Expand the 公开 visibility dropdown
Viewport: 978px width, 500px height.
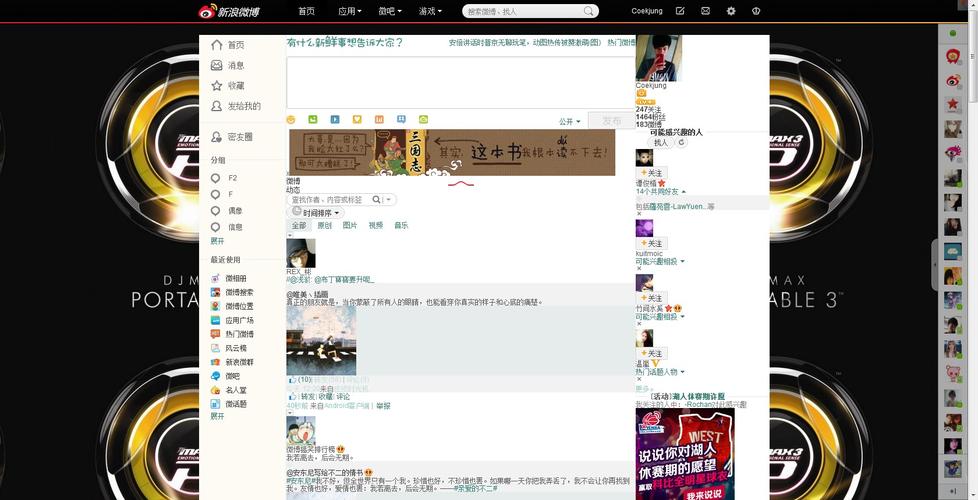[569, 122]
